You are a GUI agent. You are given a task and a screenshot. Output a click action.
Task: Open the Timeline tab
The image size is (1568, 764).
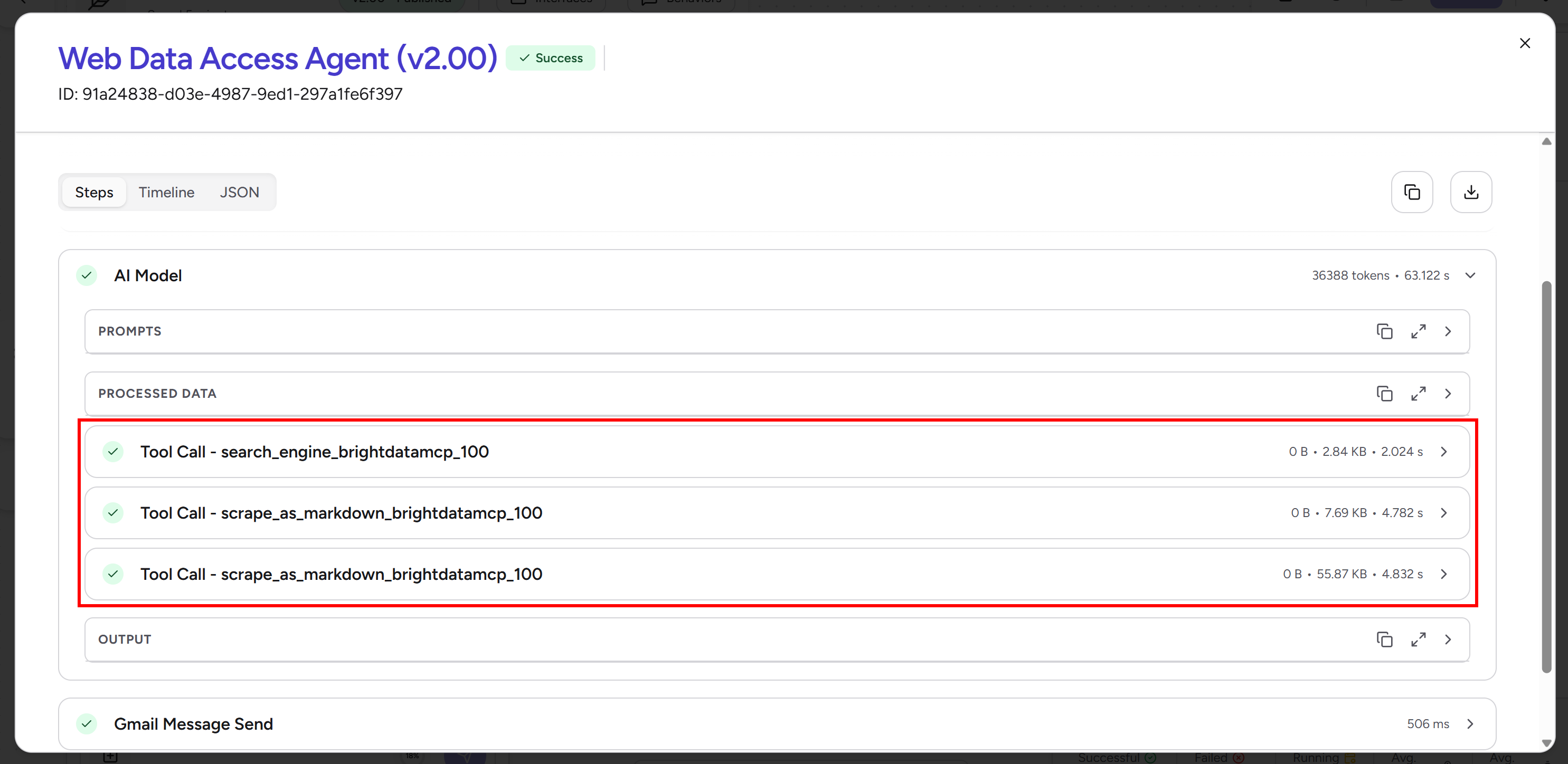point(166,192)
